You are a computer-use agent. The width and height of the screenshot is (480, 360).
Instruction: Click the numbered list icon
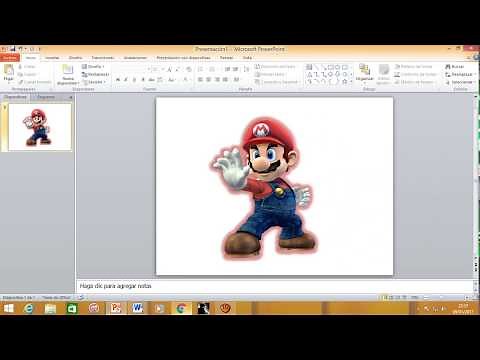click(212, 69)
